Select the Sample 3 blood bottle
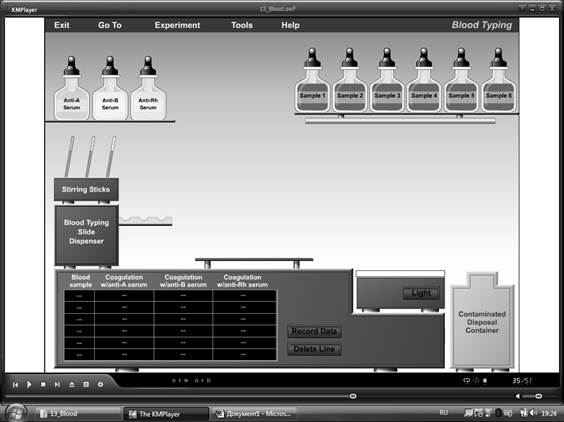 (387, 81)
